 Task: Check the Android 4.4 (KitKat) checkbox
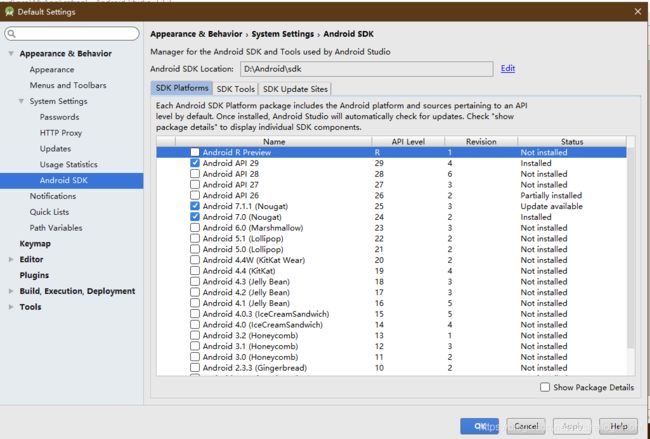(195, 271)
